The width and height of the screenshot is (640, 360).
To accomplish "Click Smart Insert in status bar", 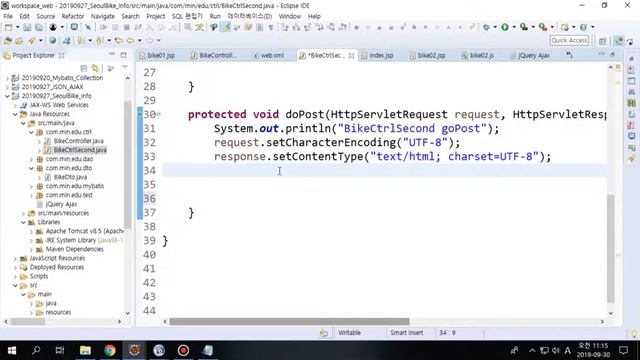I will (x=407, y=333).
